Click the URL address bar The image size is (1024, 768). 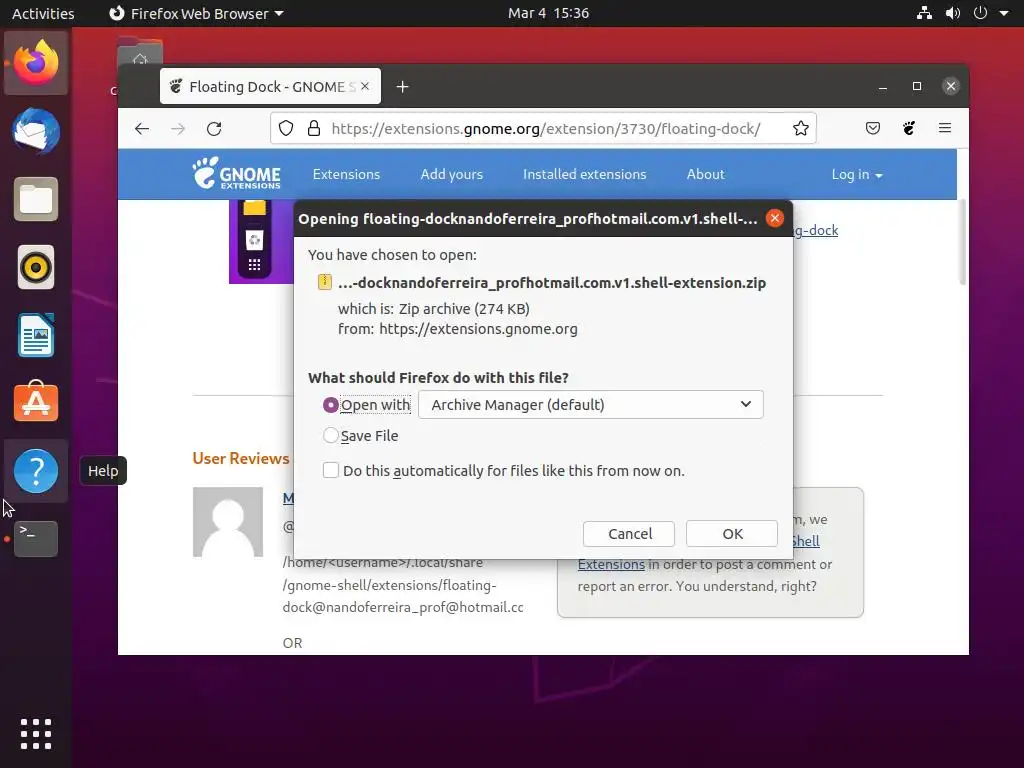point(545,128)
